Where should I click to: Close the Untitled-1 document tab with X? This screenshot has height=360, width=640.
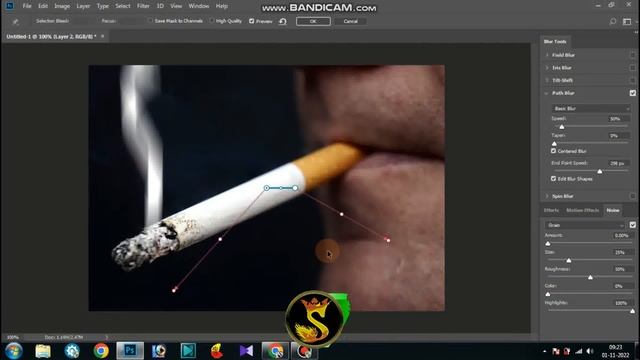[x=102, y=36]
